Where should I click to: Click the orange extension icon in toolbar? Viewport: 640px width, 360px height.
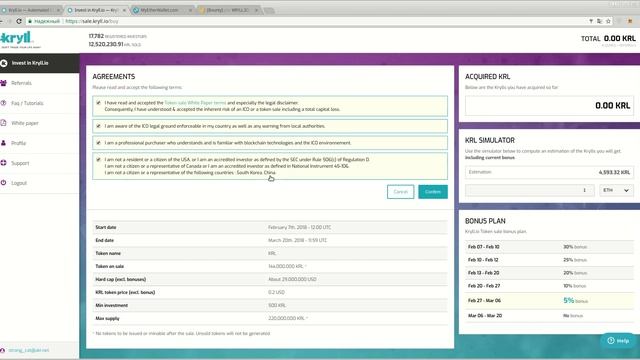[631, 21]
